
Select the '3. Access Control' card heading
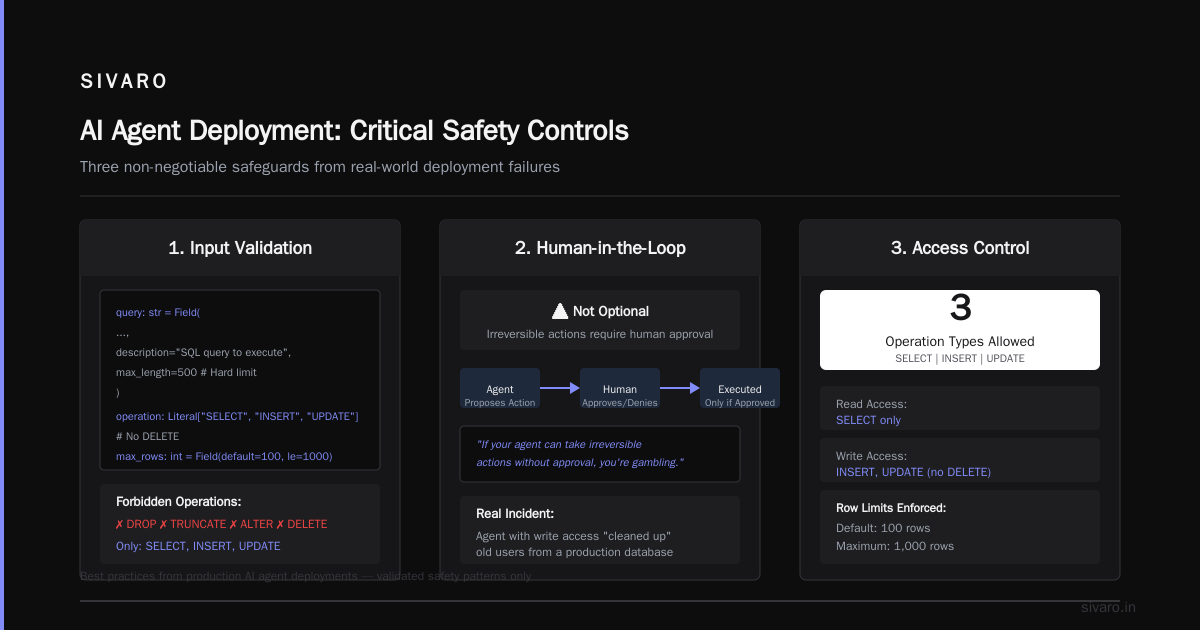pos(960,248)
